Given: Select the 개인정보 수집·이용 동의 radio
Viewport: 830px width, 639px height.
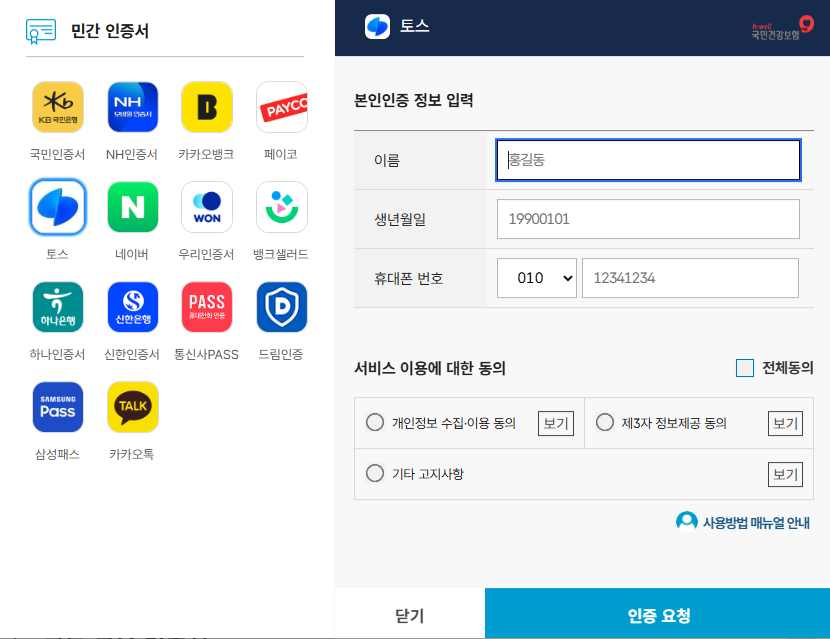Looking at the screenshot, I should 375,422.
